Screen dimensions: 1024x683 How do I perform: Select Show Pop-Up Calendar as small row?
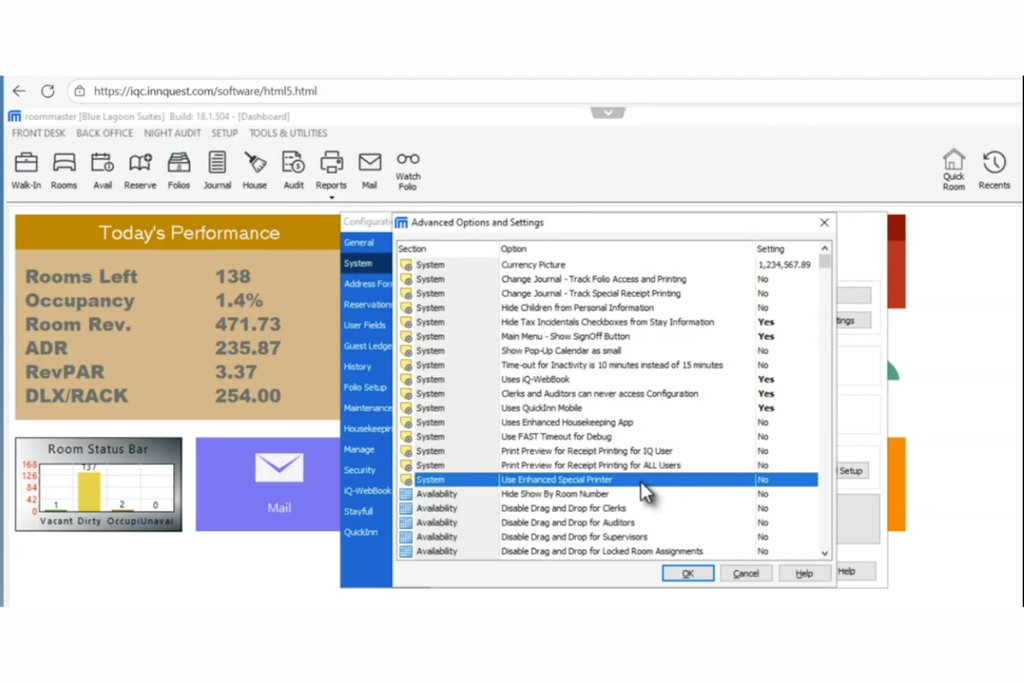pos(607,351)
